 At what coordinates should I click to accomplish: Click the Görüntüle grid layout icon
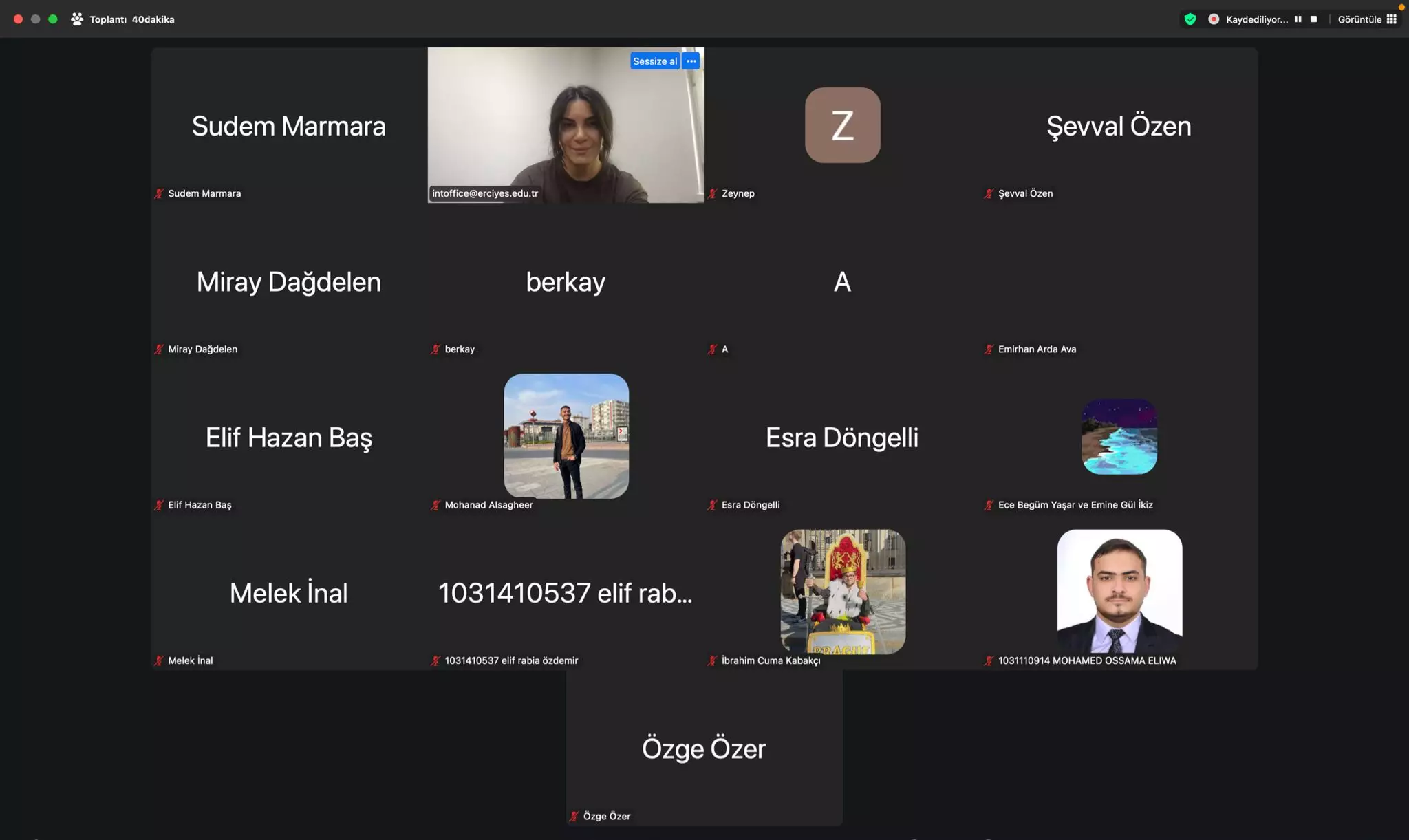1391,19
